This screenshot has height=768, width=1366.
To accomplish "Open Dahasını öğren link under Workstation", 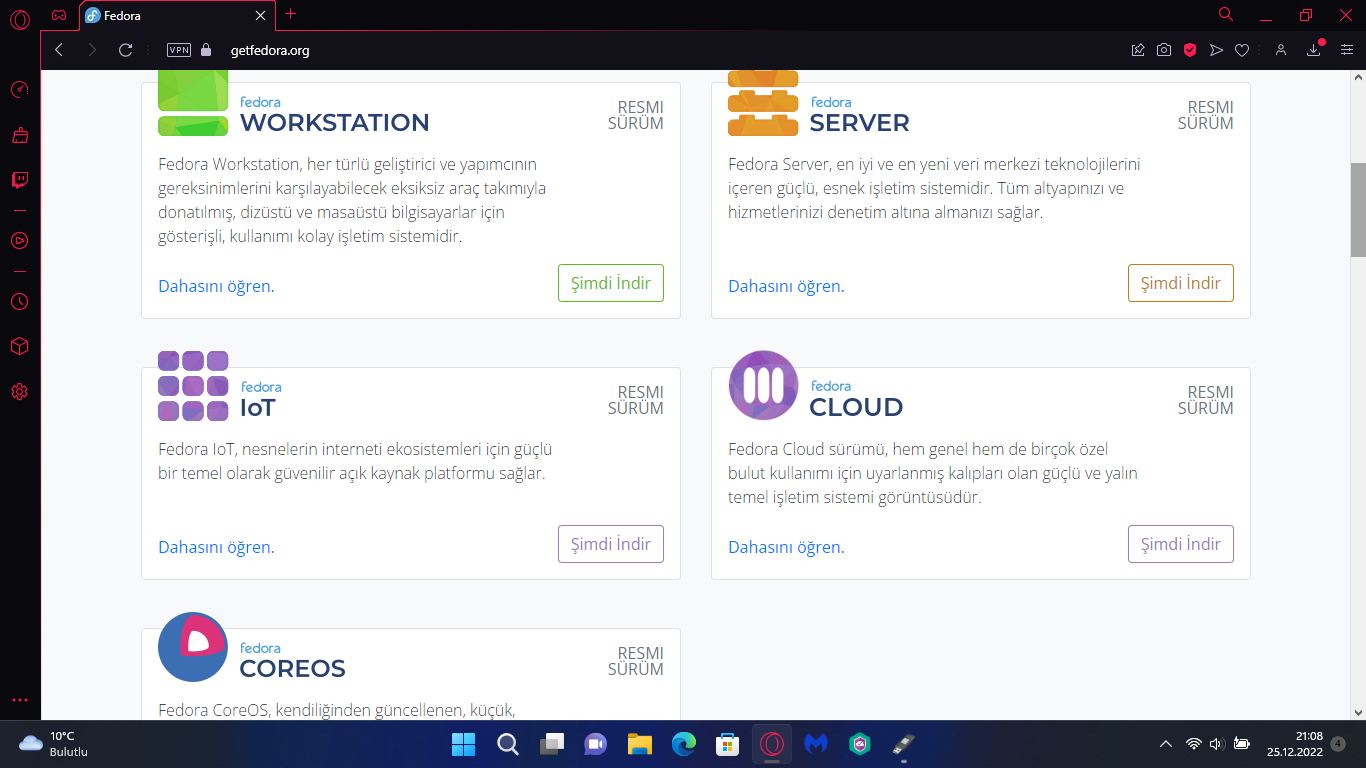I will tap(216, 286).
